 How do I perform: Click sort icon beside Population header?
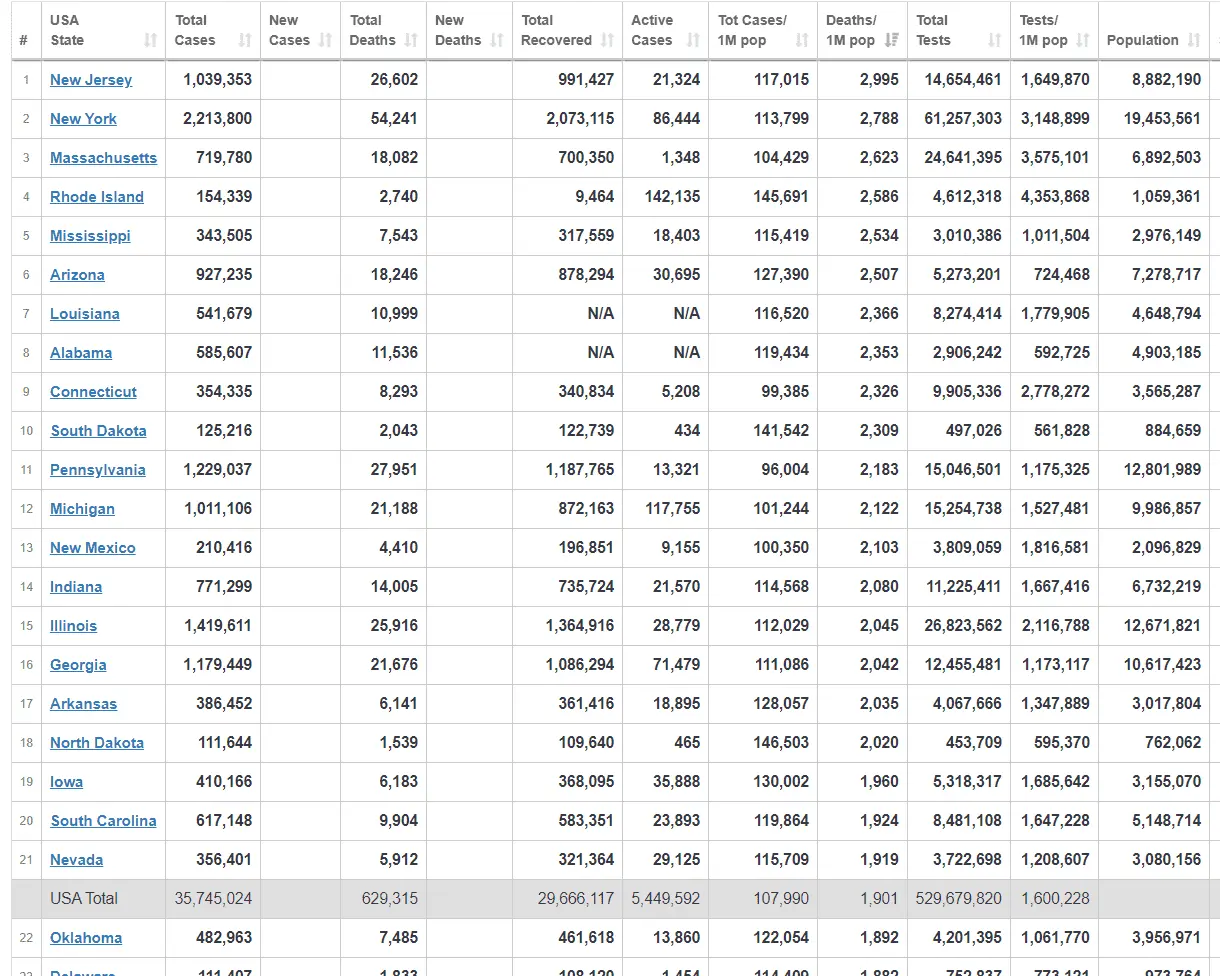[x=1194, y=41]
